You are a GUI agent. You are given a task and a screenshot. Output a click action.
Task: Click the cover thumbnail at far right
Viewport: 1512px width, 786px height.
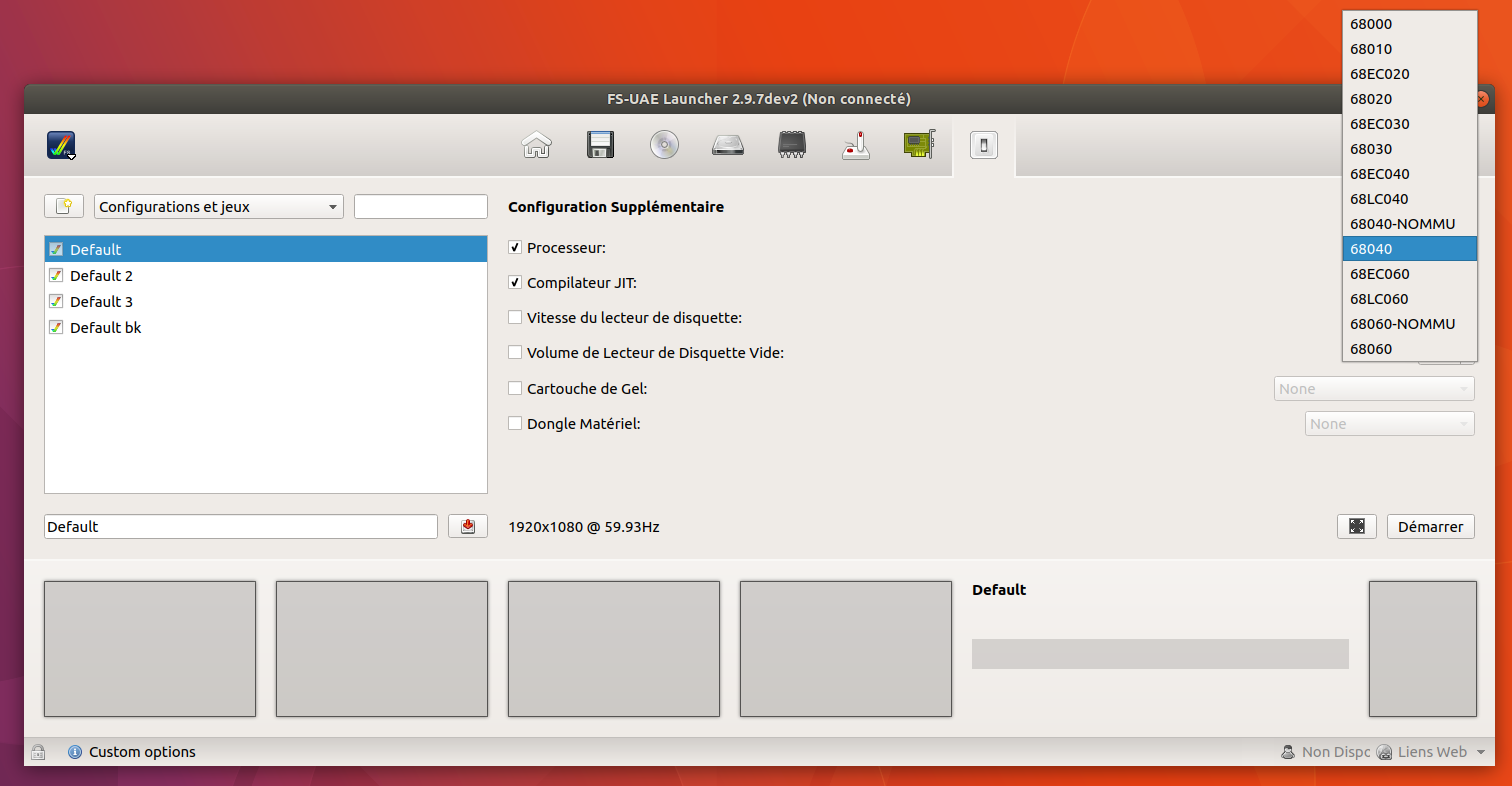1423,649
